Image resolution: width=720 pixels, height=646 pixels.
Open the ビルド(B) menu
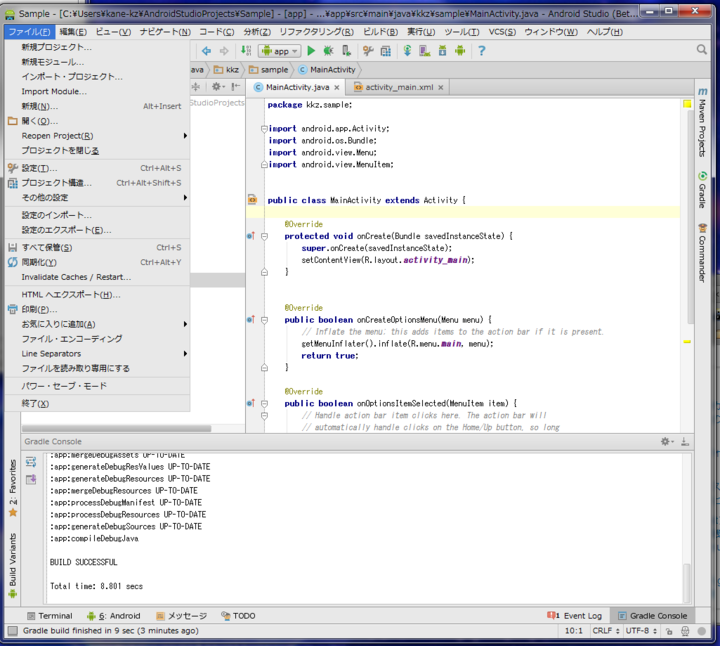380,32
